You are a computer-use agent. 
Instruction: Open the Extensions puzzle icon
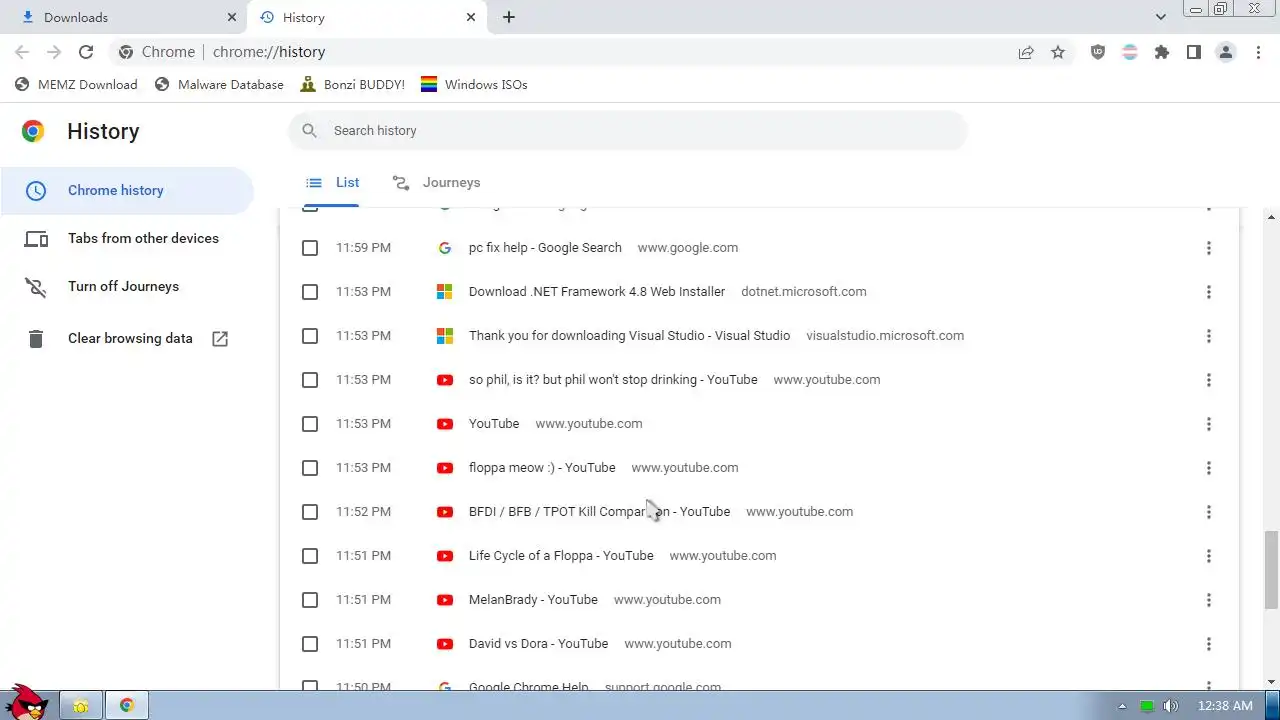[x=1162, y=52]
